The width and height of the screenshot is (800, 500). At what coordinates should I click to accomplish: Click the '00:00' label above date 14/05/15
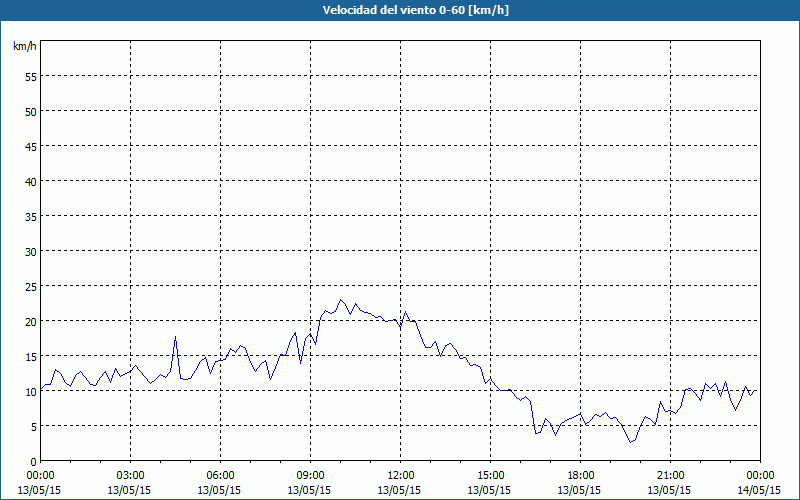click(x=760, y=476)
